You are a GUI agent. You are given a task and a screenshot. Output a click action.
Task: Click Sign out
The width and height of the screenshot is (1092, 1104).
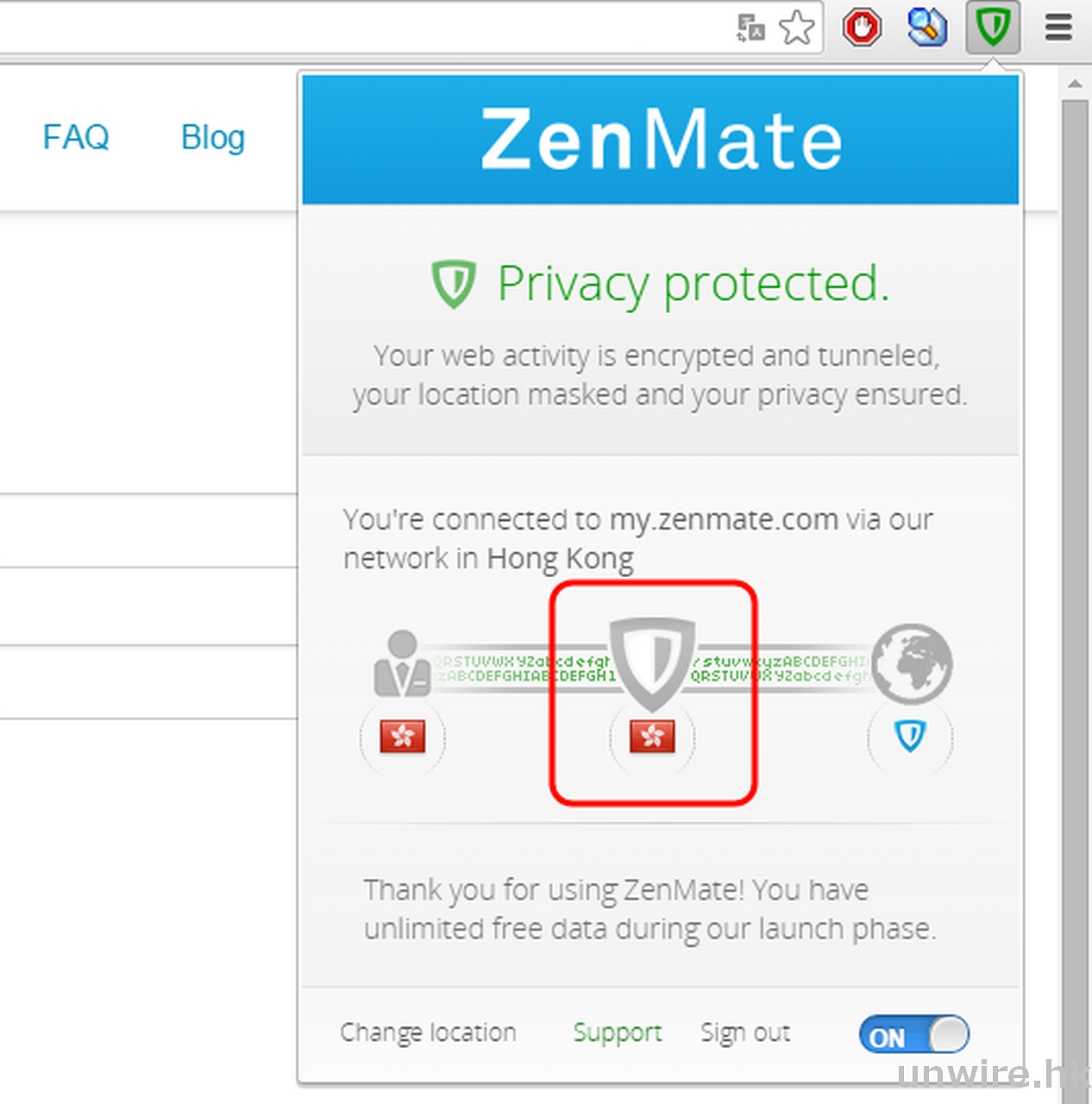[745, 1032]
